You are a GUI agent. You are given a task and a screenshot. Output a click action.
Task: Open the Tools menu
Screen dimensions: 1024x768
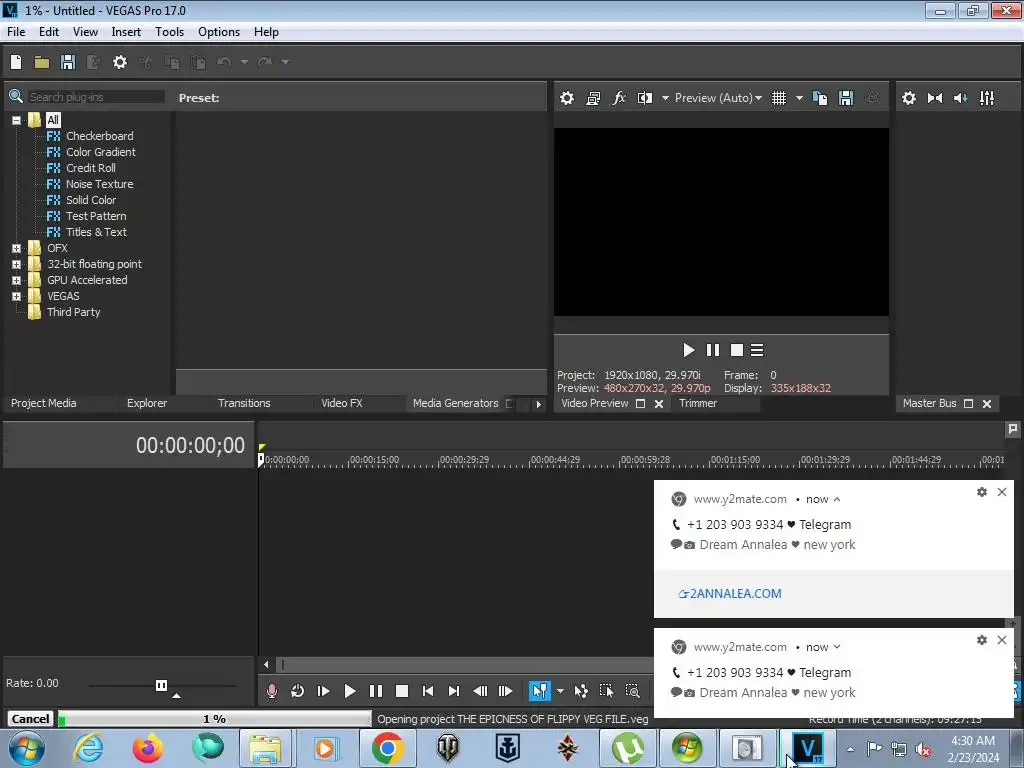pyautogui.click(x=169, y=31)
